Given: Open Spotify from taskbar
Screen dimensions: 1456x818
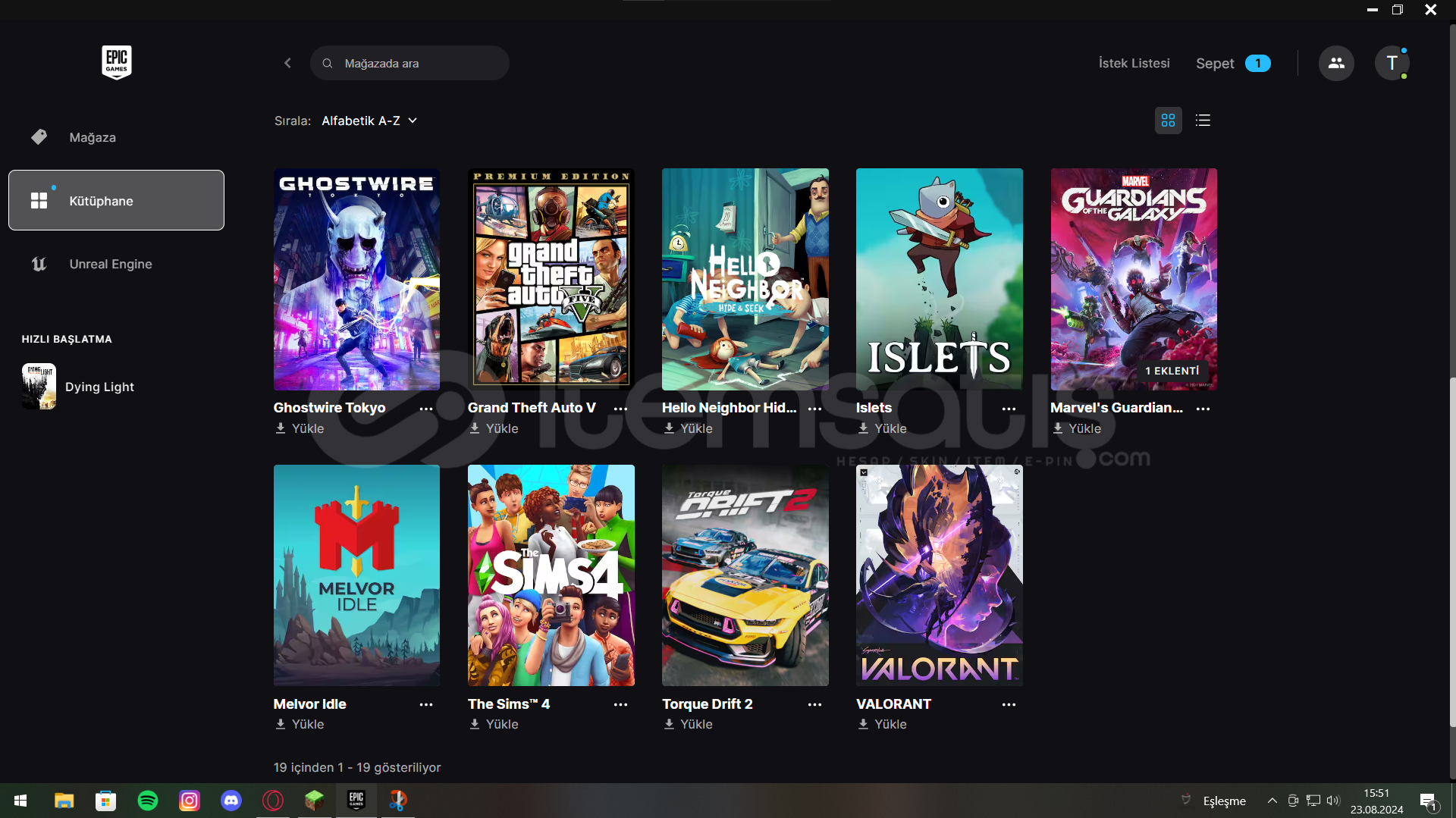Looking at the screenshot, I should click(148, 801).
